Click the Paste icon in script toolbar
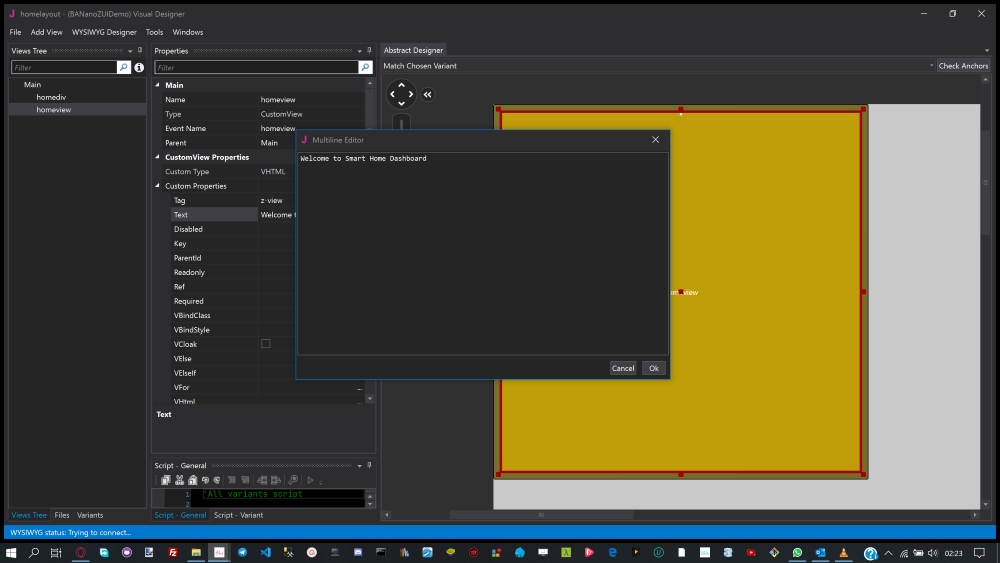Screen dimensions: 1000x563 point(192,480)
